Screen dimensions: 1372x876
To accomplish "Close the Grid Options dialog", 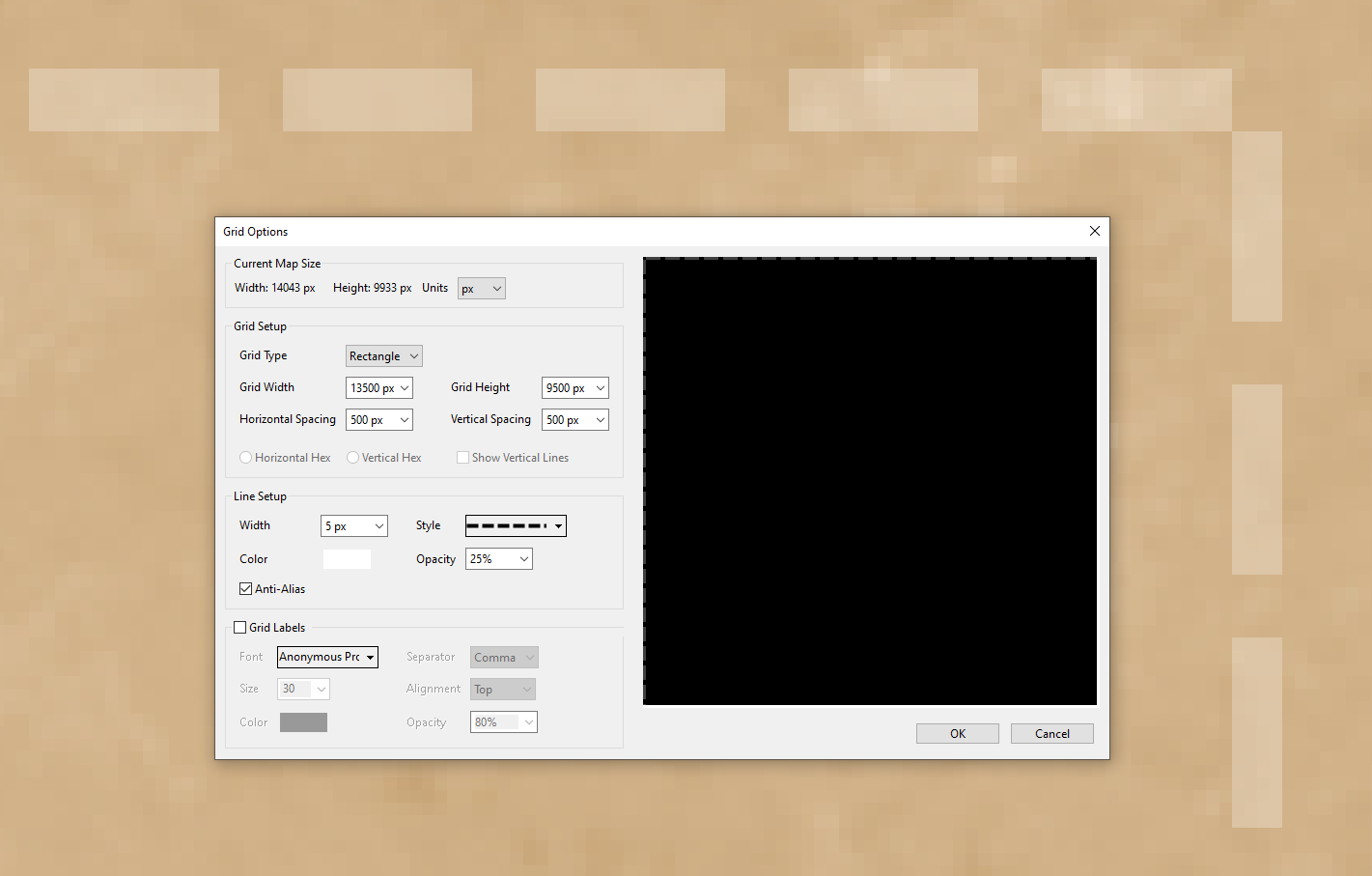I will (x=1095, y=232).
